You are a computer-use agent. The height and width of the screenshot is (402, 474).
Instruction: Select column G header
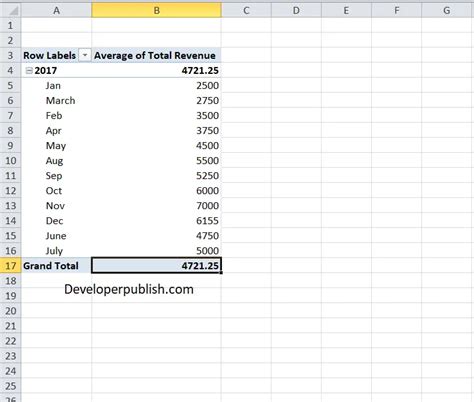click(x=447, y=10)
